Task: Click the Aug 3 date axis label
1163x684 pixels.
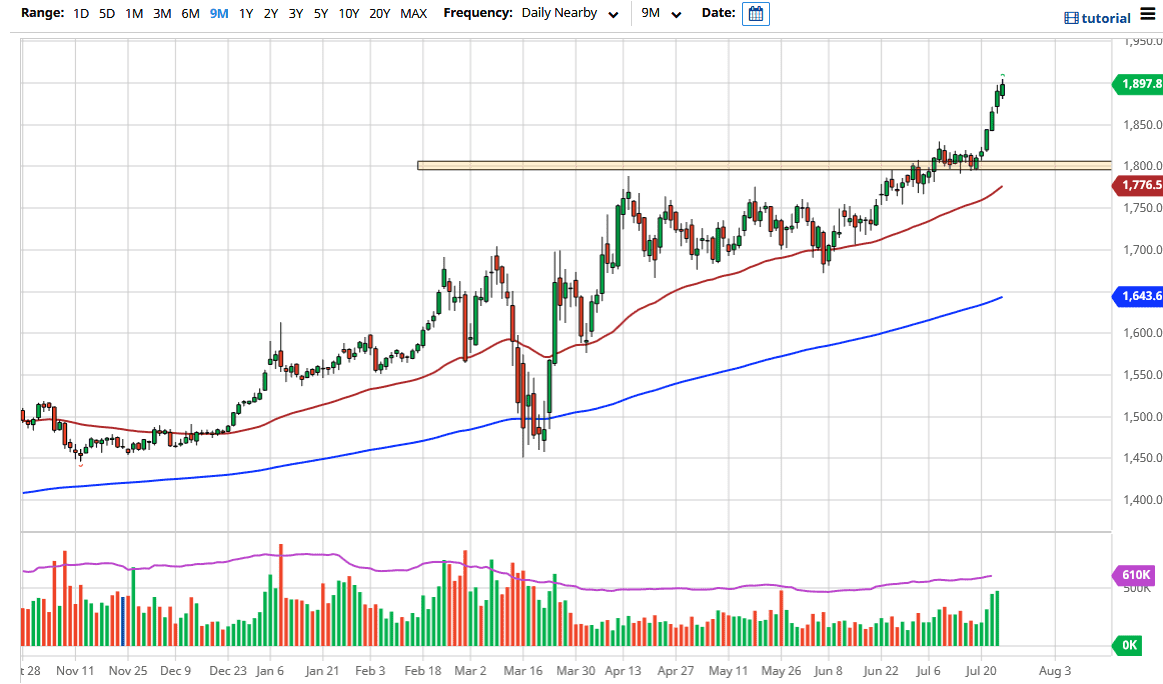Action: tap(1055, 671)
